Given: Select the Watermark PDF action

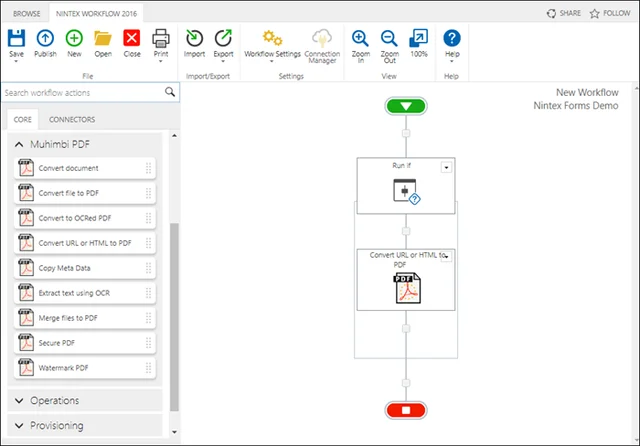Looking at the screenshot, I should [85, 368].
